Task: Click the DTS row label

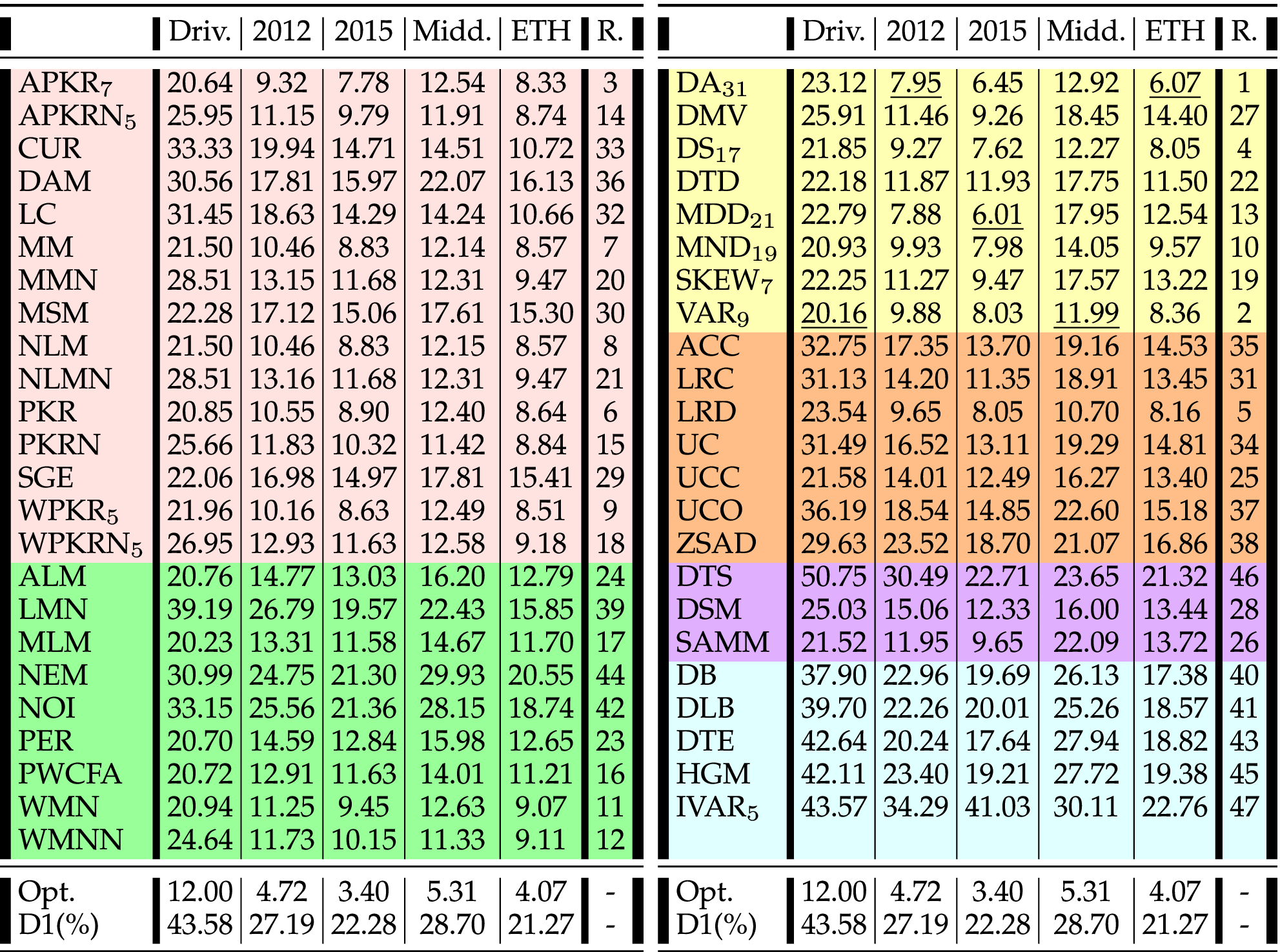Action: [704, 576]
